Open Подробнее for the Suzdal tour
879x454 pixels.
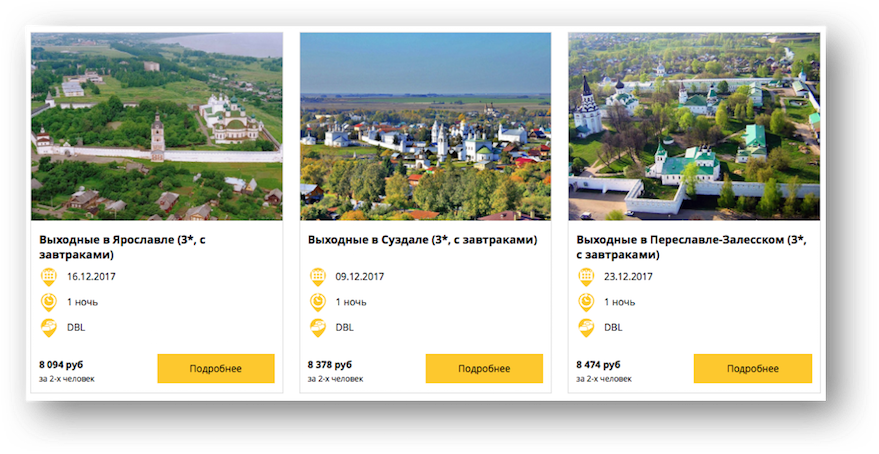coord(484,369)
